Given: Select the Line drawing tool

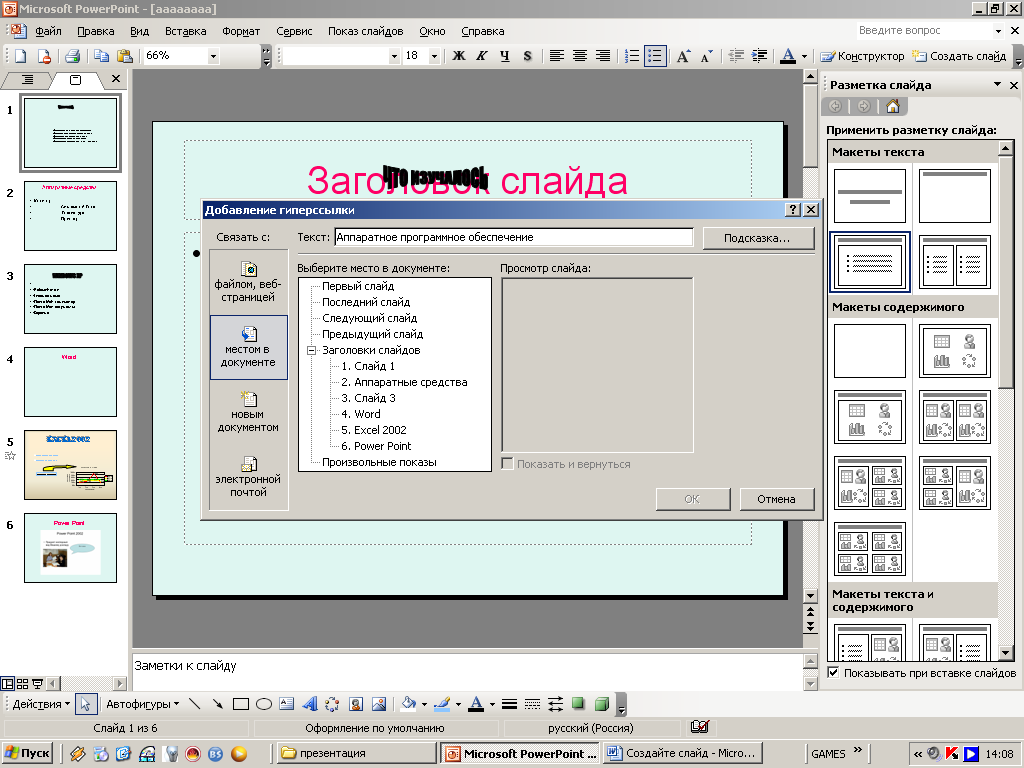Looking at the screenshot, I should pos(195,704).
